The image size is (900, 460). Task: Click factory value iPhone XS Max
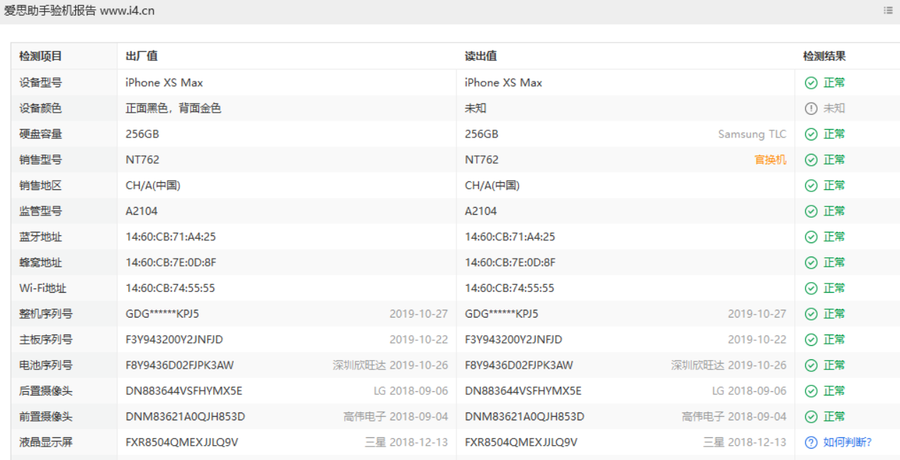tap(164, 83)
